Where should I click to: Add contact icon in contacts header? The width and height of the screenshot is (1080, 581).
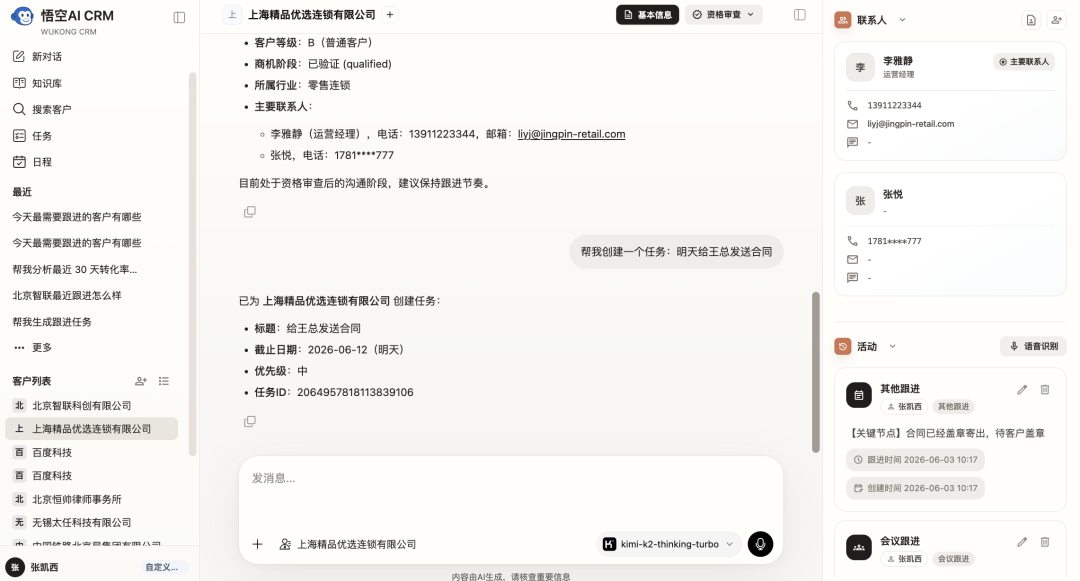[1056, 20]
